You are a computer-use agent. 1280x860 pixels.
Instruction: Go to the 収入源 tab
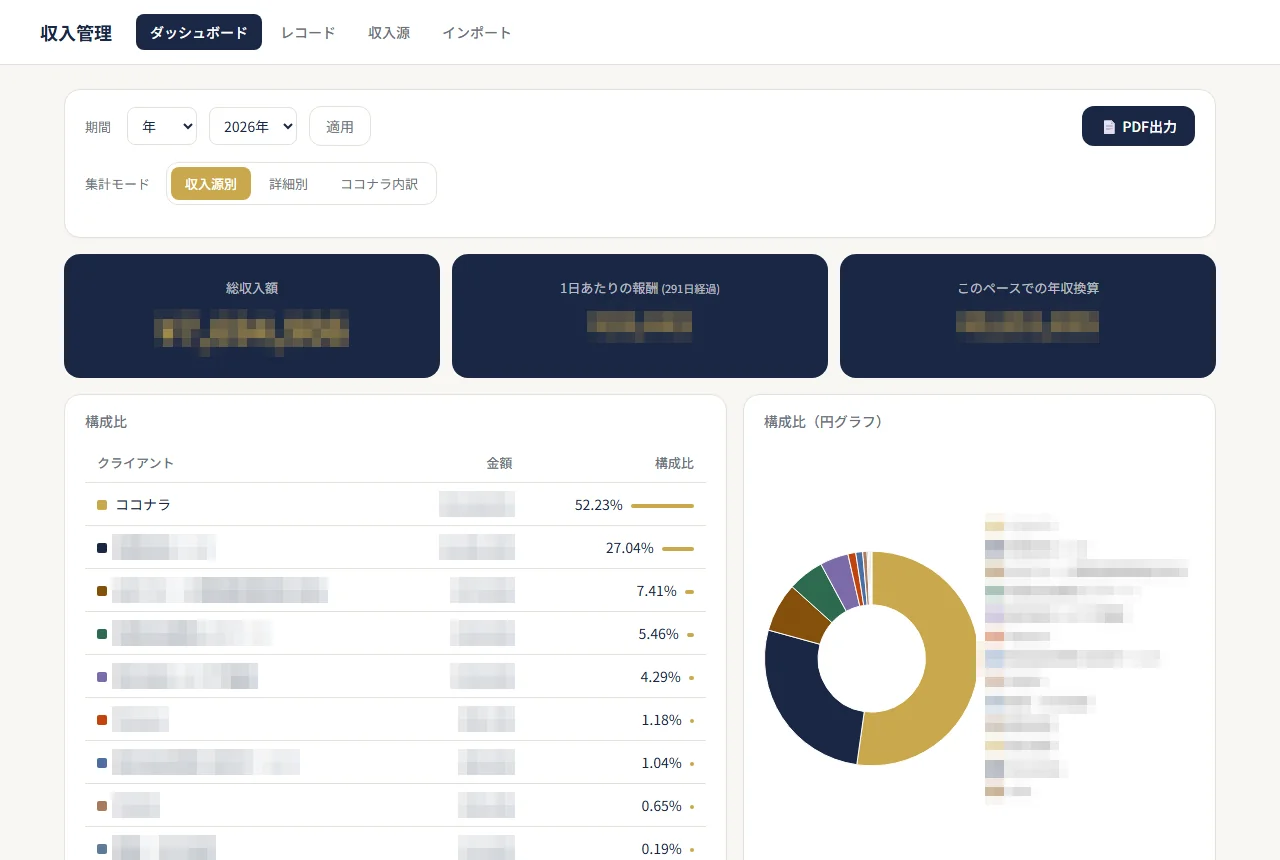(x=389, y=32)
